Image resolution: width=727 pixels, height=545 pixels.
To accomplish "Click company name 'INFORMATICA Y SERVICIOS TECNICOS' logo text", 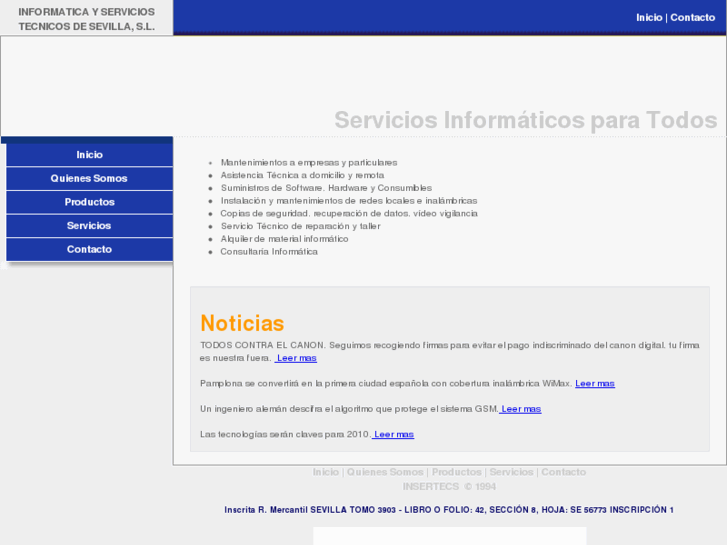I will coord(87,19).
